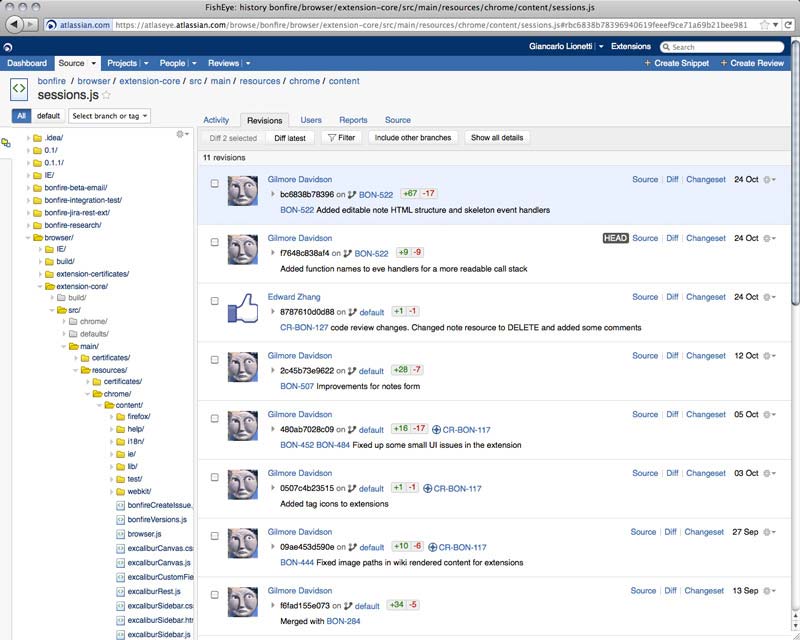Collapse the extension-core/ tree folder
This screenshot has height=640, width=800.
pyautogui.click(x=40, y=287)
